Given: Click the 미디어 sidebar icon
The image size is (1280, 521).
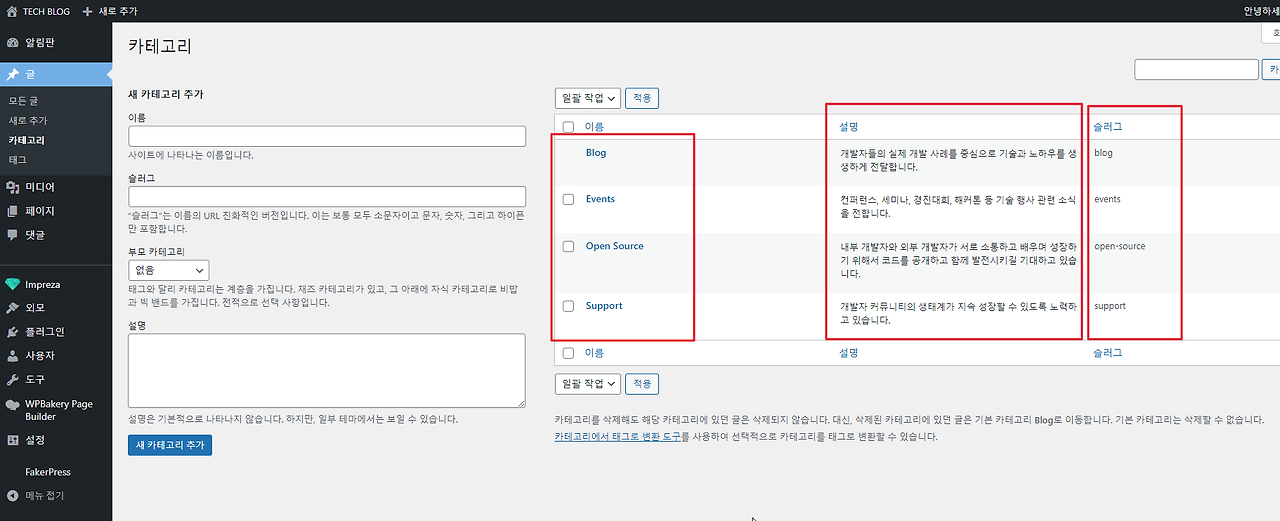Looking at the screenshot, I should pos(13,187).
